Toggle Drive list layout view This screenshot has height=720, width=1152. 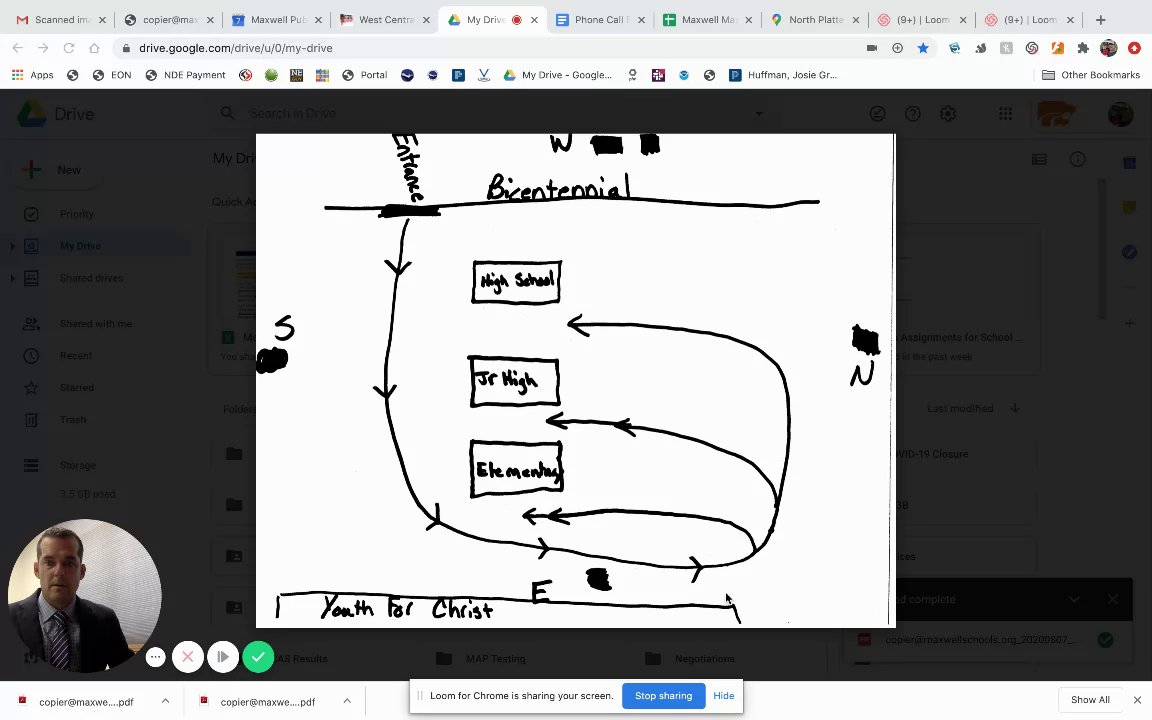(x=1039, y=159)
